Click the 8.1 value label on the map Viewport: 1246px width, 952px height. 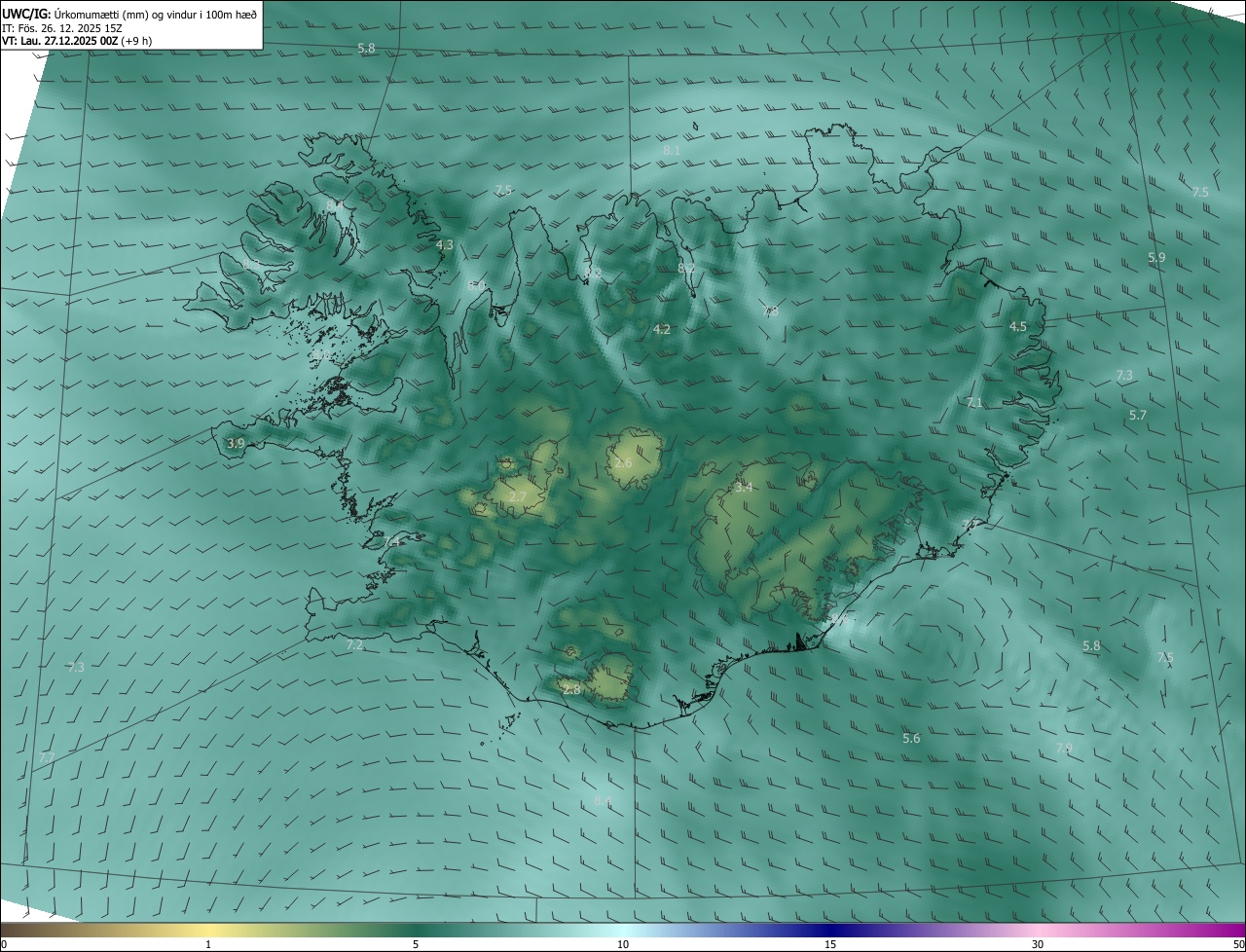pyautogui.click(x=672, y=150)
